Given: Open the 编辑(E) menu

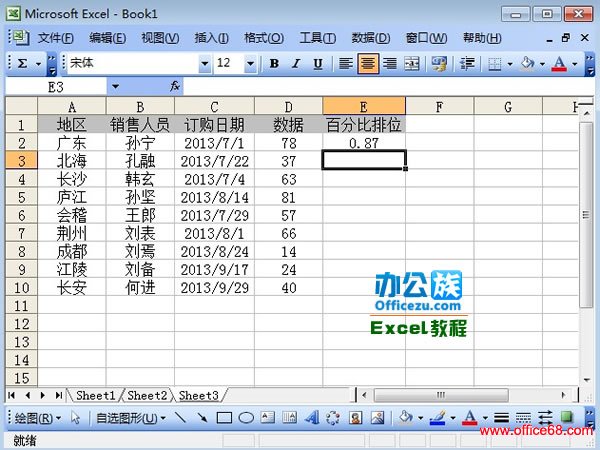Looking at the screenshot, I should pos(108,38).
